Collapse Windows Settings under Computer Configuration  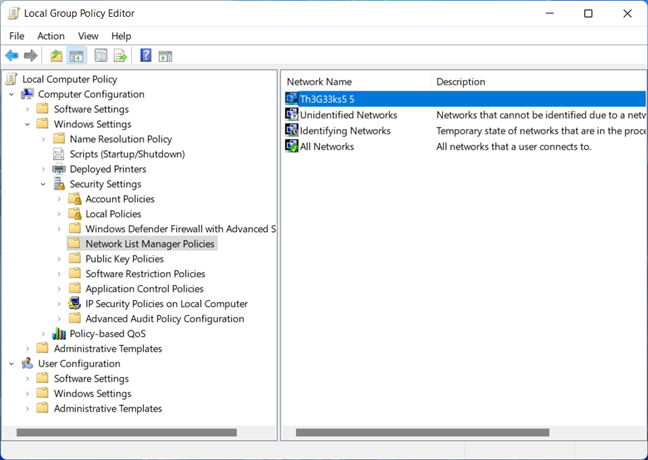pos(27,124)
